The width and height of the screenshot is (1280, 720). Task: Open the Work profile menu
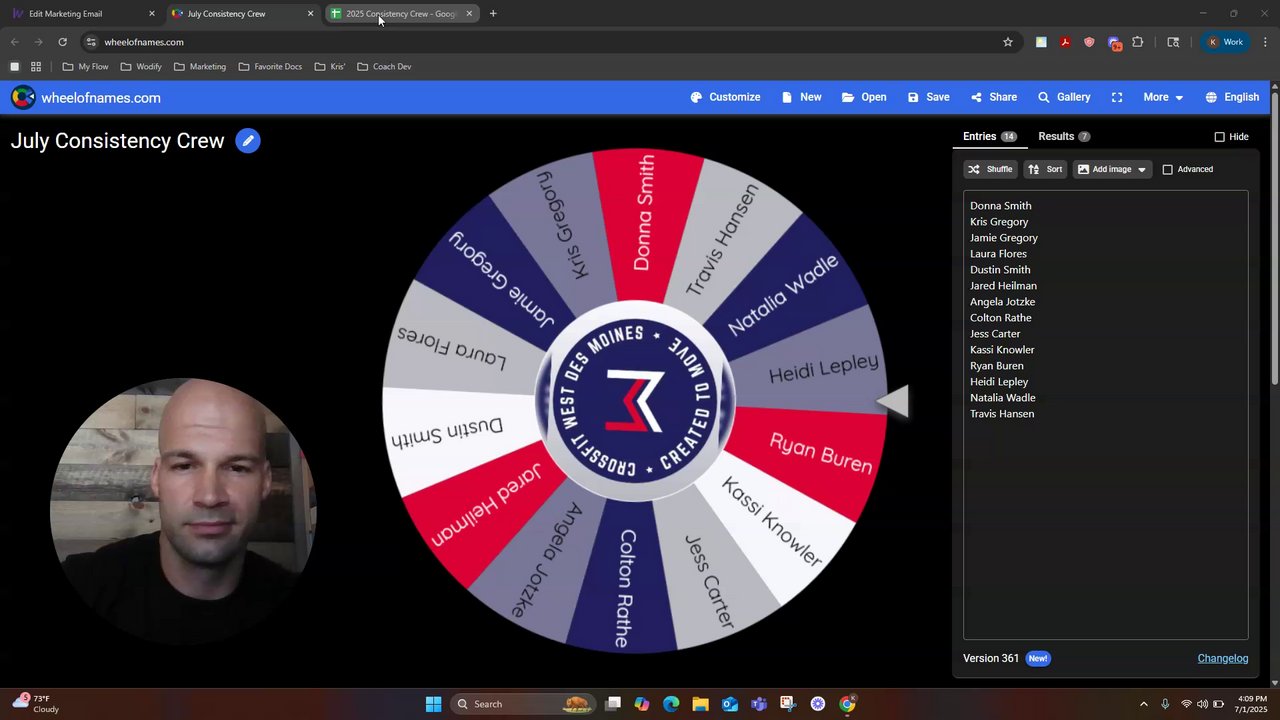click(x=1226, y=42)
